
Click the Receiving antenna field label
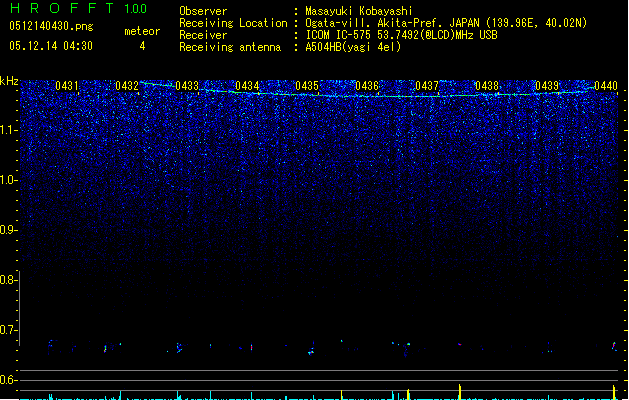point(230,47)
